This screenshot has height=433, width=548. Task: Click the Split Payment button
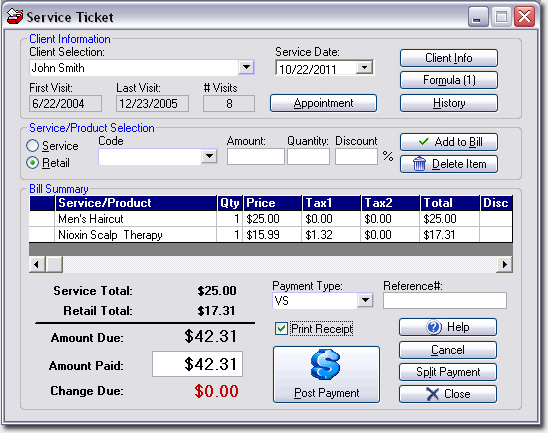pyautogui.click(x=448, y=372)
